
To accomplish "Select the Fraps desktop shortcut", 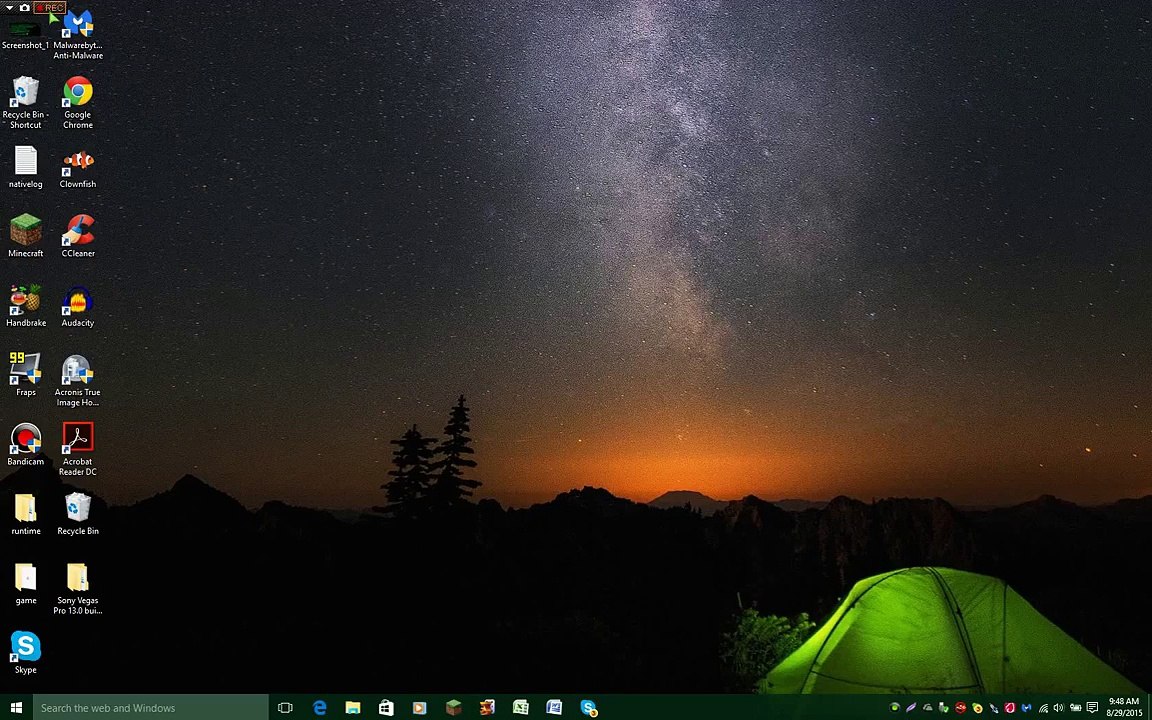I will 26,375.
